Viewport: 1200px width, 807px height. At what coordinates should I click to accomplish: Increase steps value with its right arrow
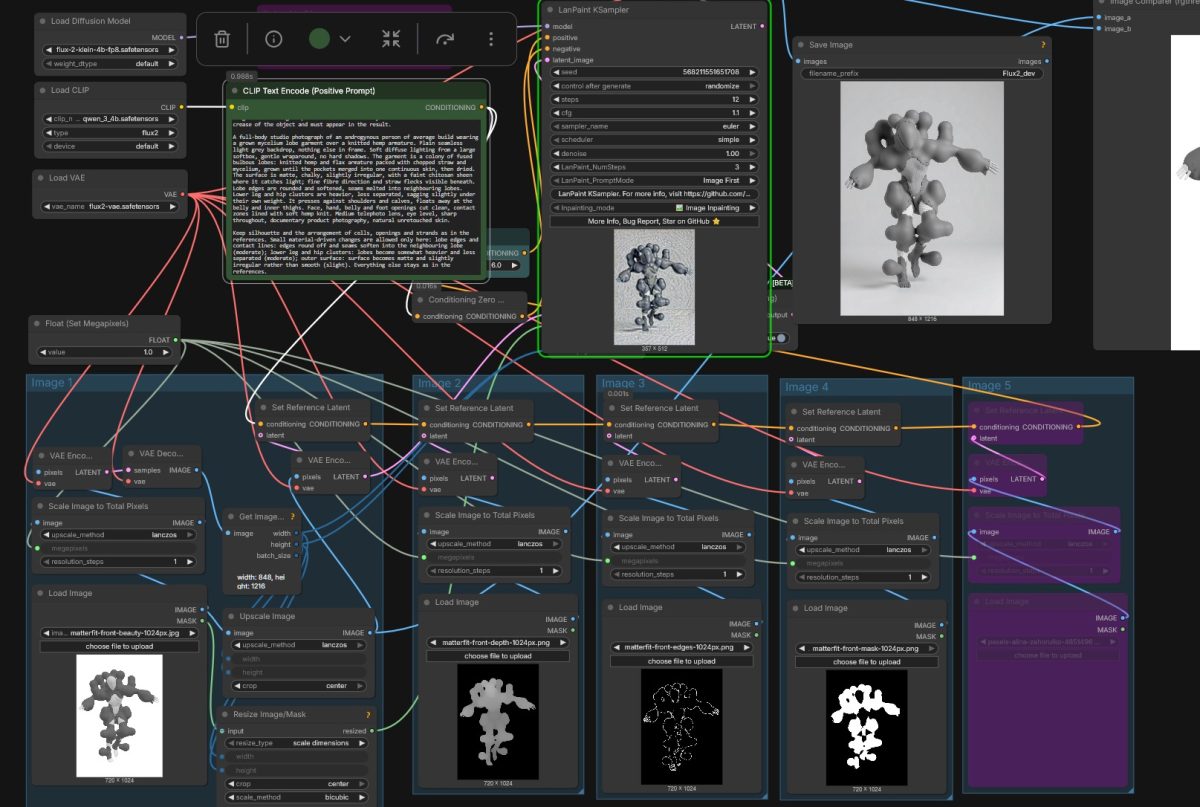753,100
